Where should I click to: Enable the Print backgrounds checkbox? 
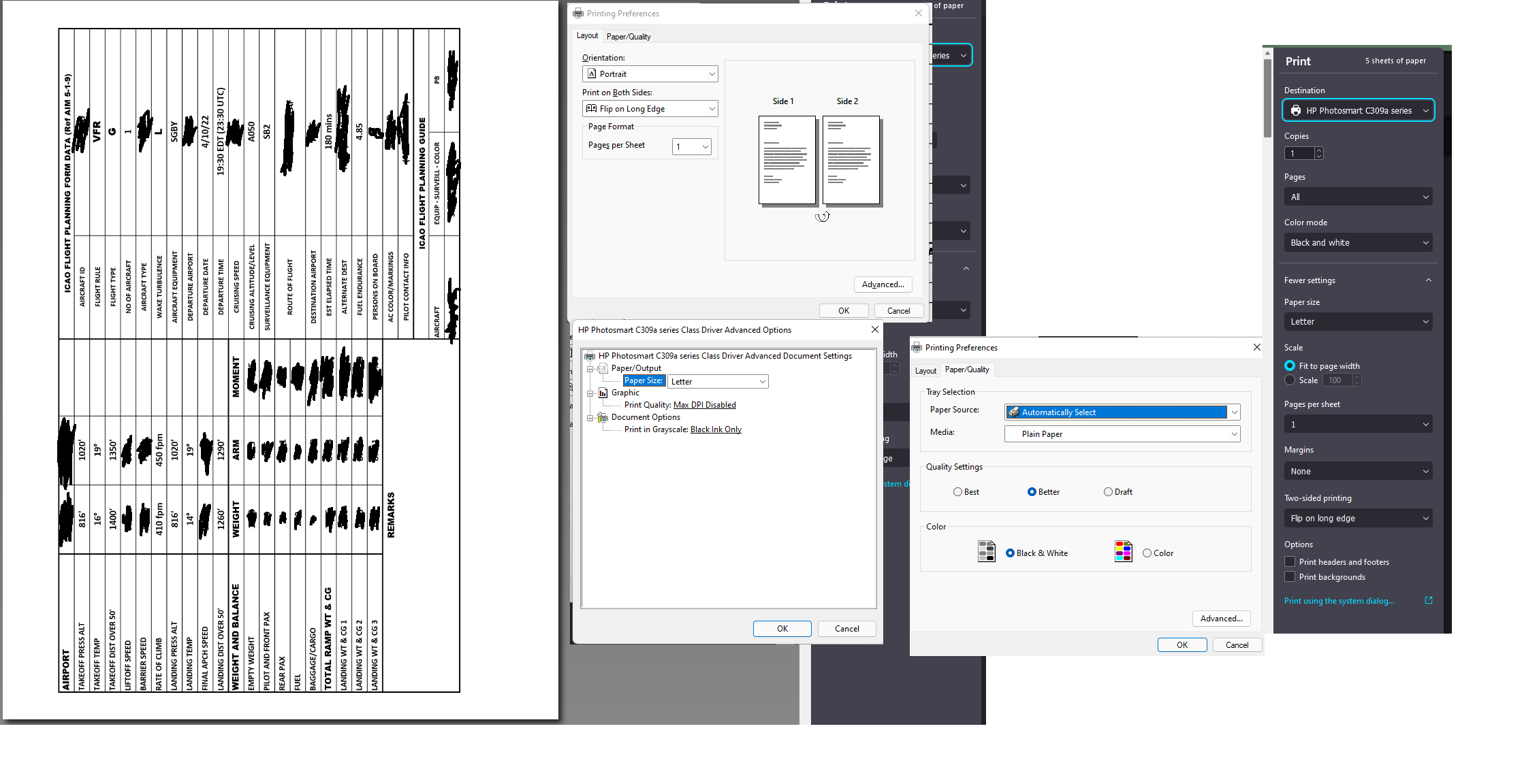[x=1290, y=576]
